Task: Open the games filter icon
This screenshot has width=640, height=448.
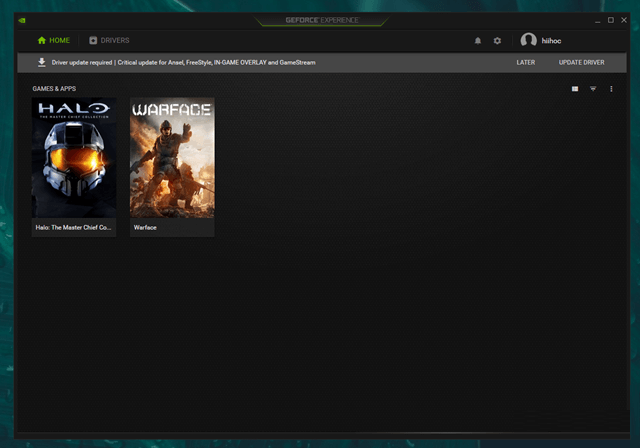Action: click(593, 89)
